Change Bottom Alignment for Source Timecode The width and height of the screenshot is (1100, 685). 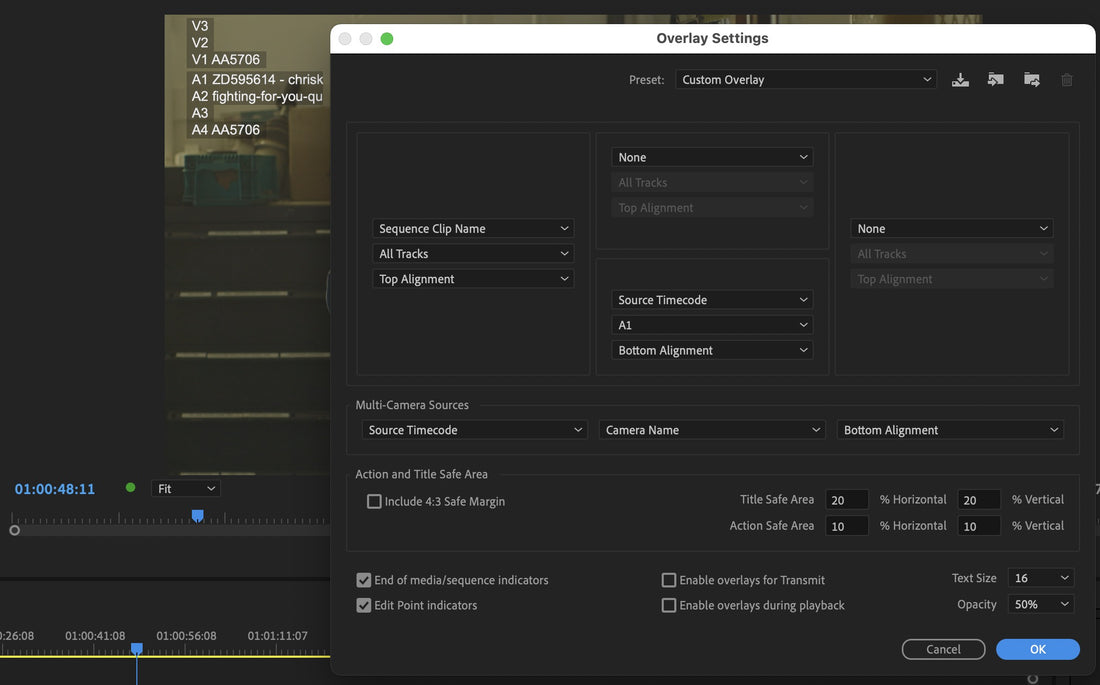pyautogui.click(x=712, y=349)
